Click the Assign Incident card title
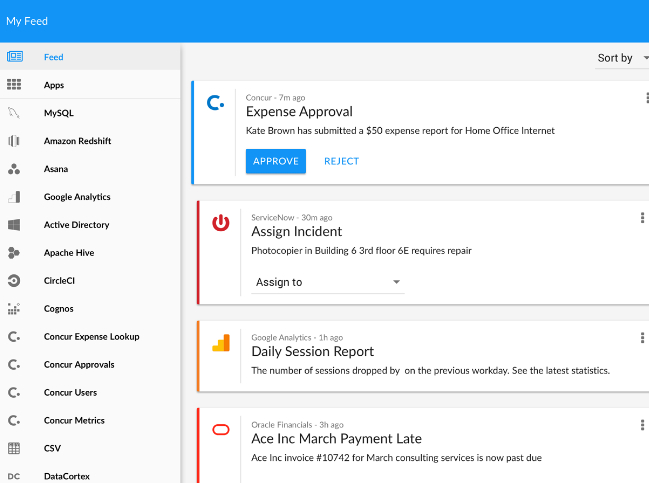Screen dimensions: 649x483 297,231
